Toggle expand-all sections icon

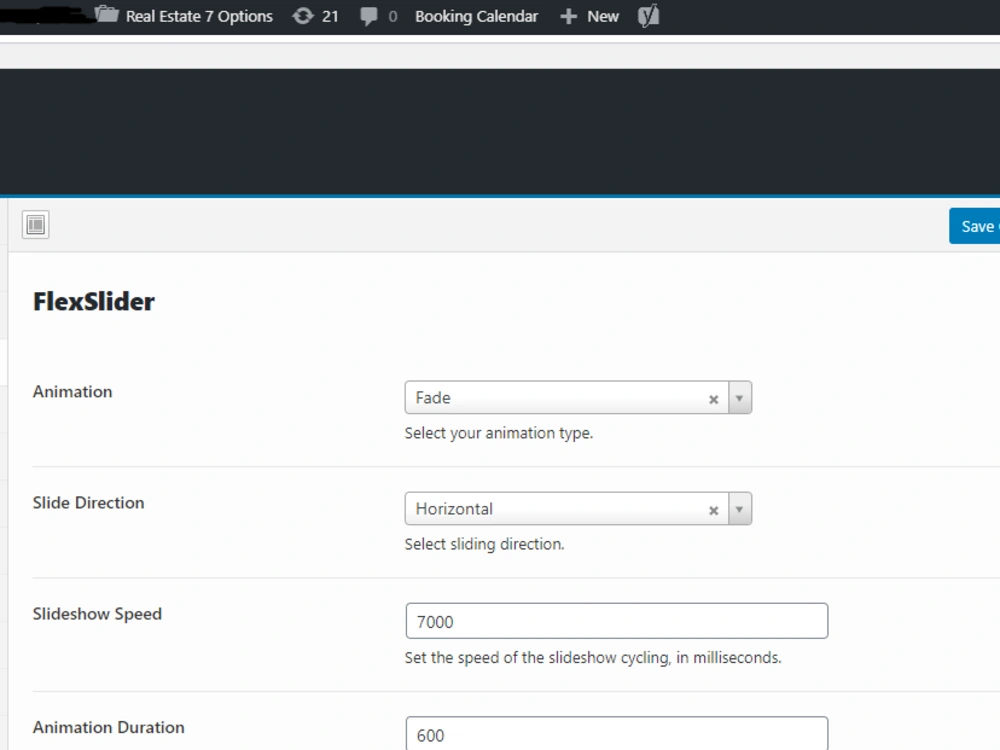tap(36, 224)
